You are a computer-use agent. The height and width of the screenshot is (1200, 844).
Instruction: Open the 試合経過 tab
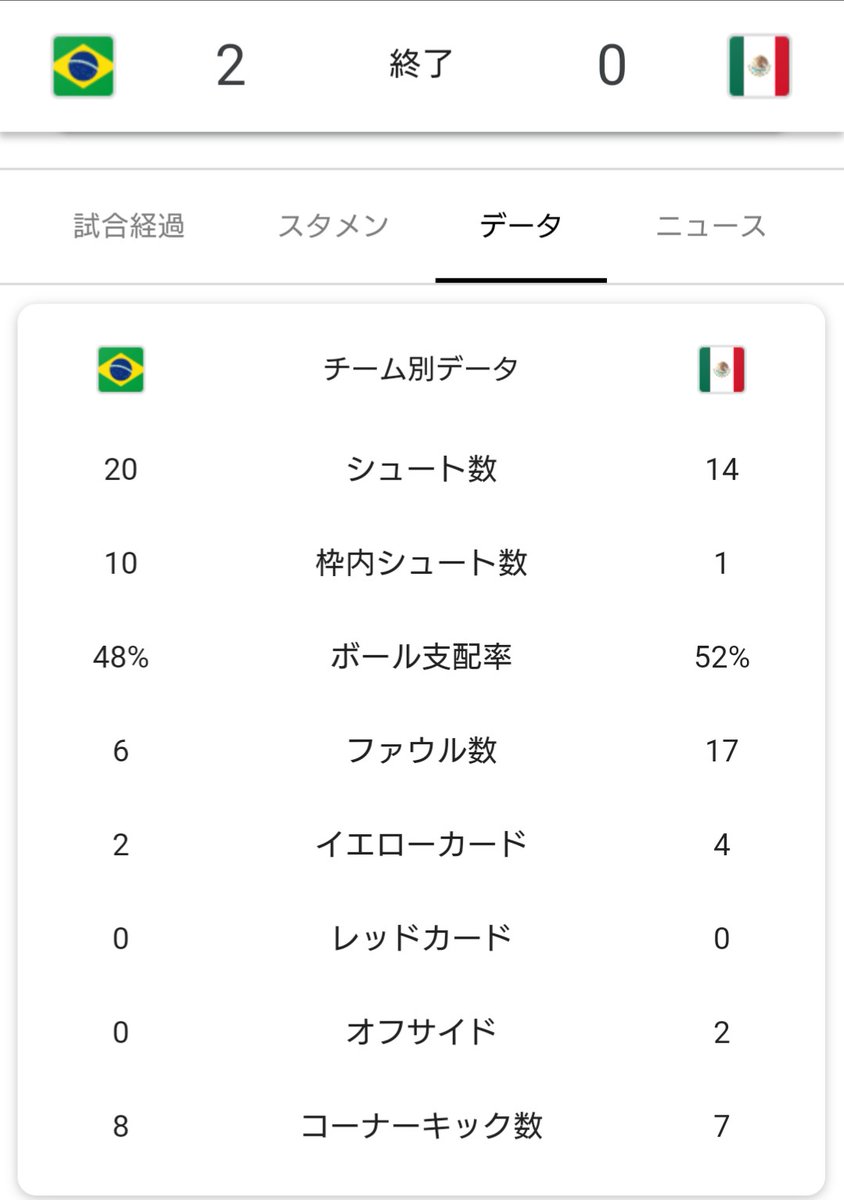[130, 226]
